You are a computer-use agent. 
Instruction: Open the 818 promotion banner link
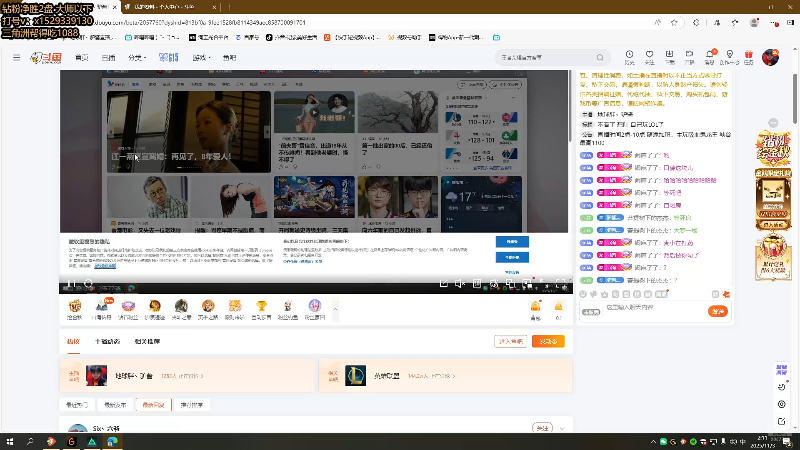coord(168,58)
